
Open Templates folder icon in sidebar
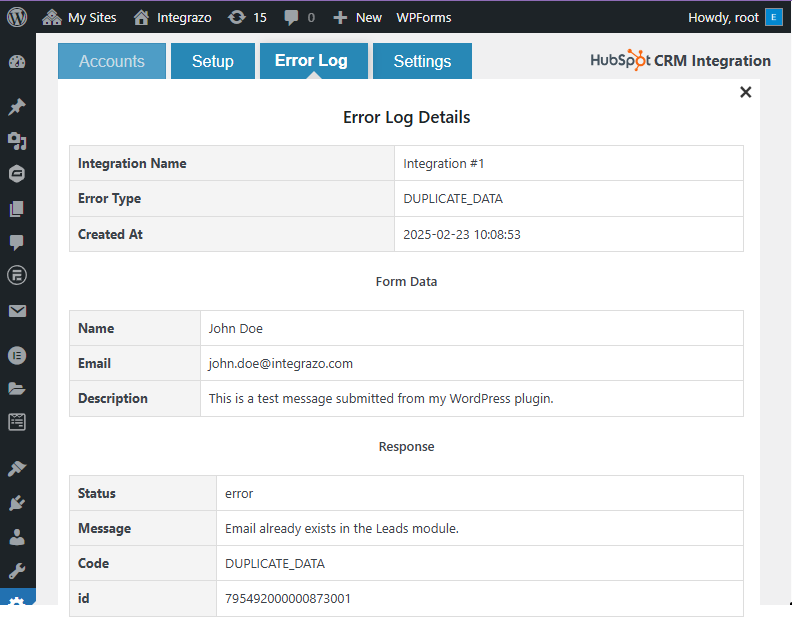point(17,389)
